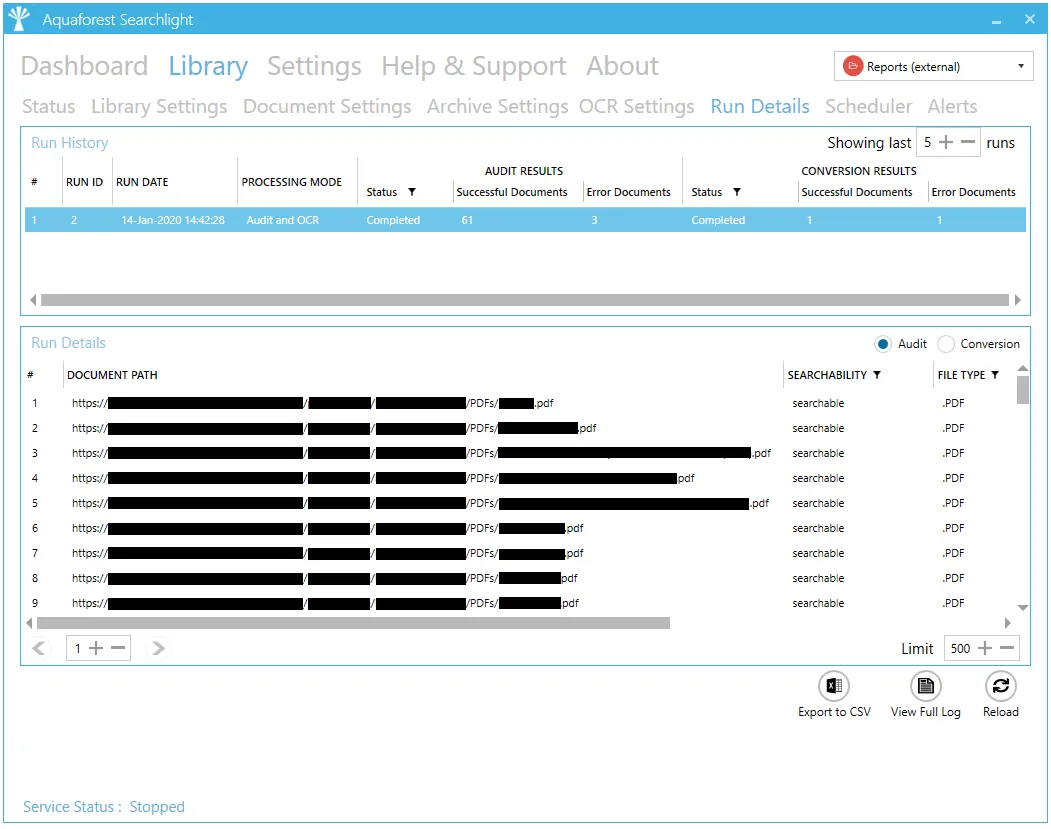Open the Reports (external) library dropdown
Image resolution: width=1051 pixels, height=829 pixels.
934,67
